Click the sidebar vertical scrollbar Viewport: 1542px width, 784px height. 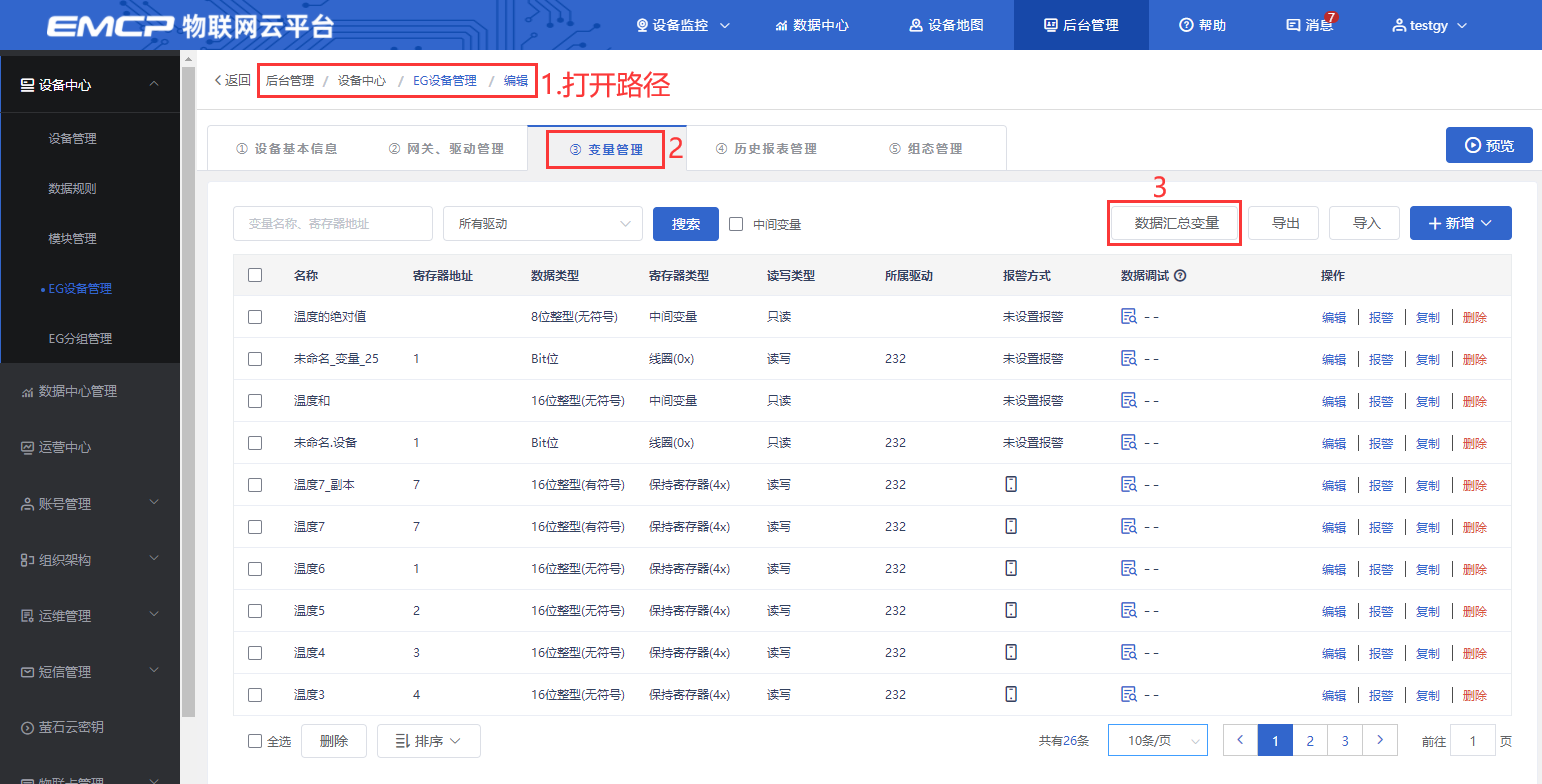coord(187,390)
